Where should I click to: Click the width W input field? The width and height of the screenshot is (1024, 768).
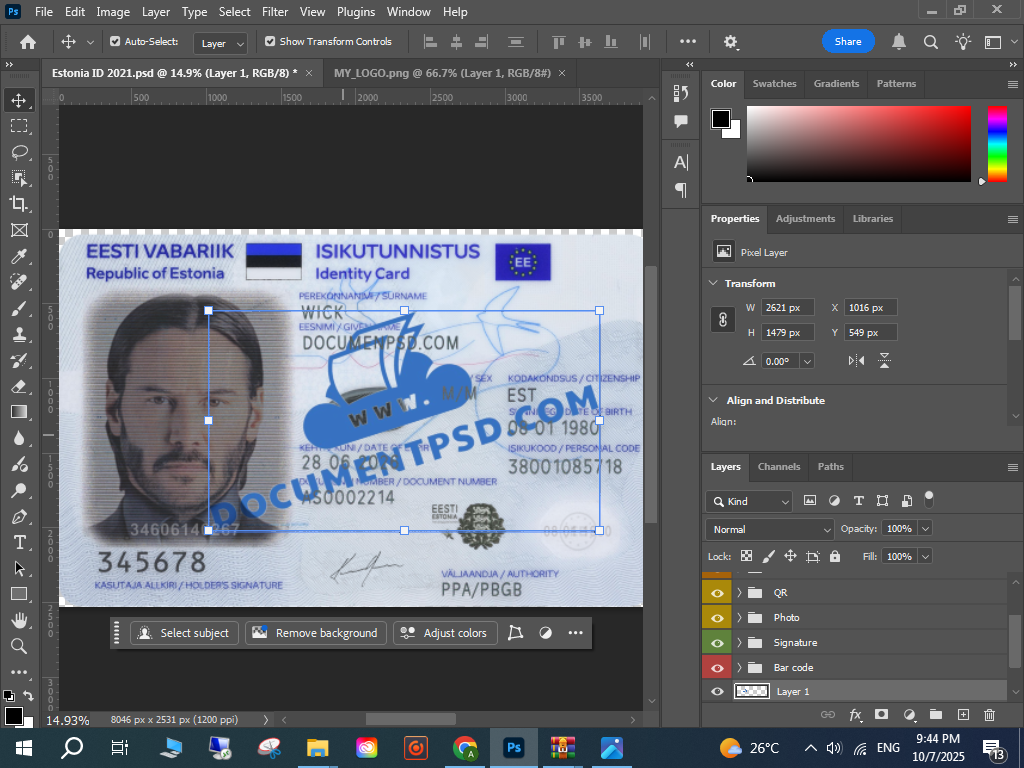click(x=787, y=308)
